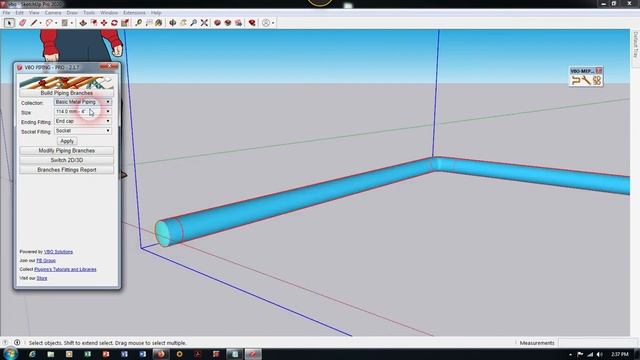Select the Select arrow tool
The image size is (640, 360).
tap(9, 23)
